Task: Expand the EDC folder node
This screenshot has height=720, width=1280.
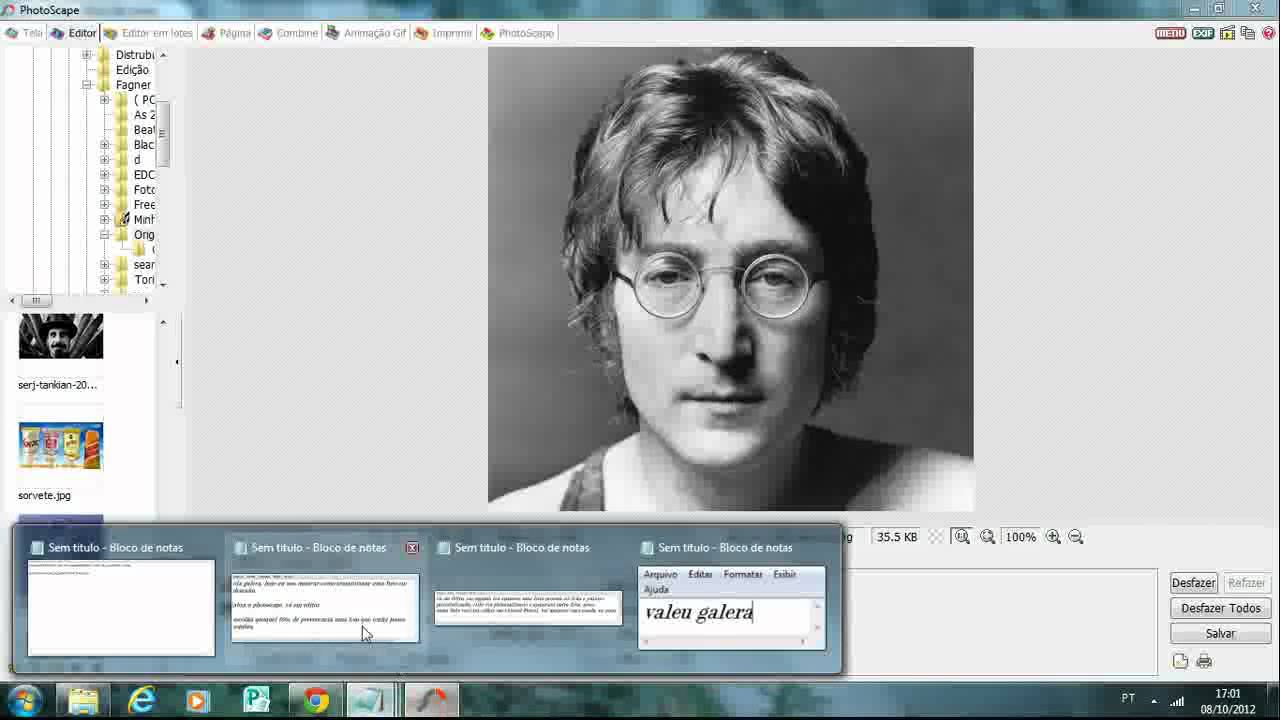Action: pyautogui.click(x=104, y=175)
